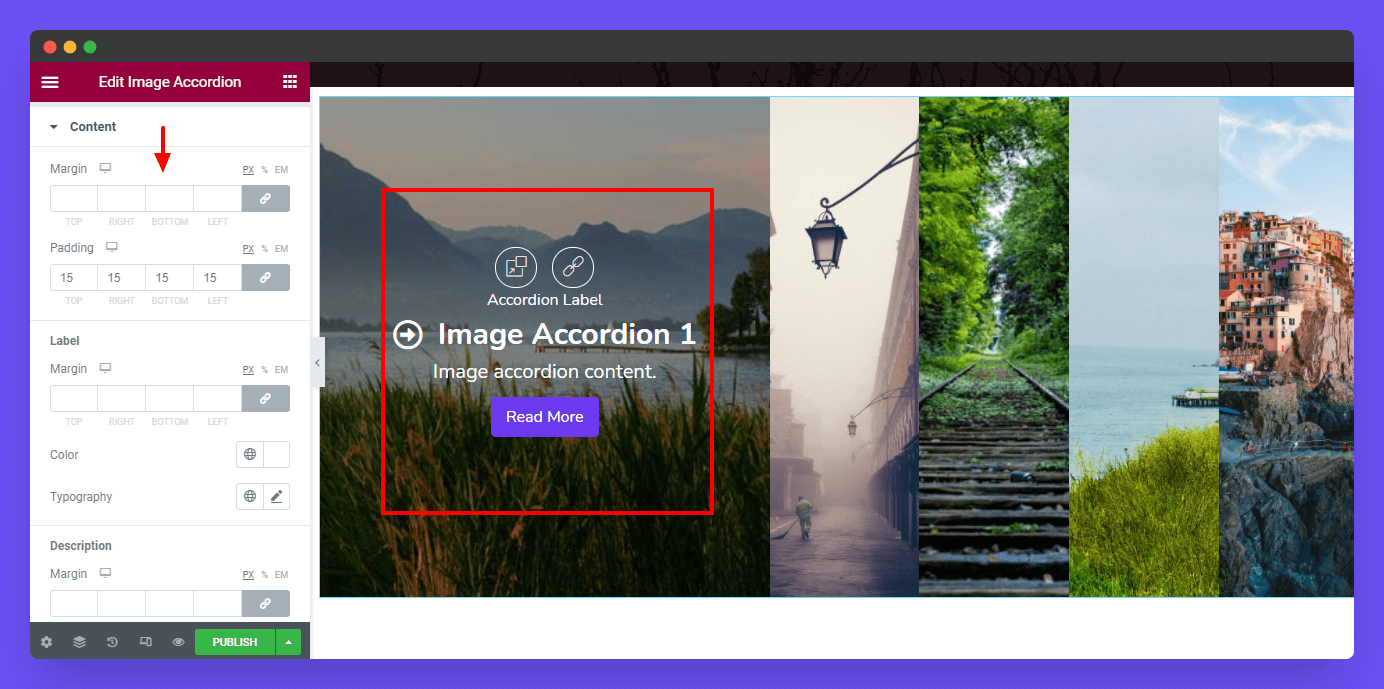1384x689 pixels.
Task: Click the Typography label text
Action: [x=81, y=497]
